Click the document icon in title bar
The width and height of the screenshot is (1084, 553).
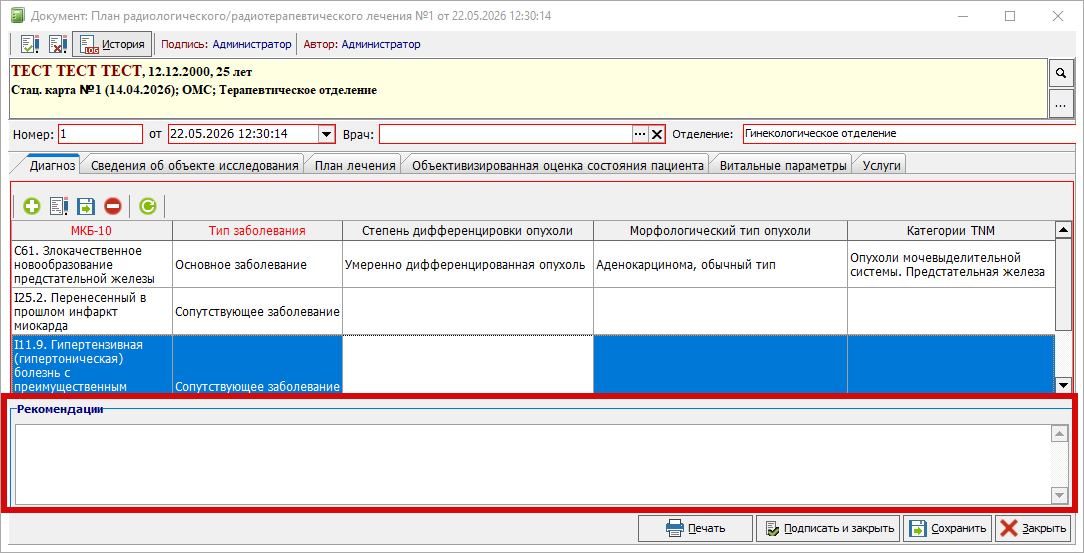[18, 15]
